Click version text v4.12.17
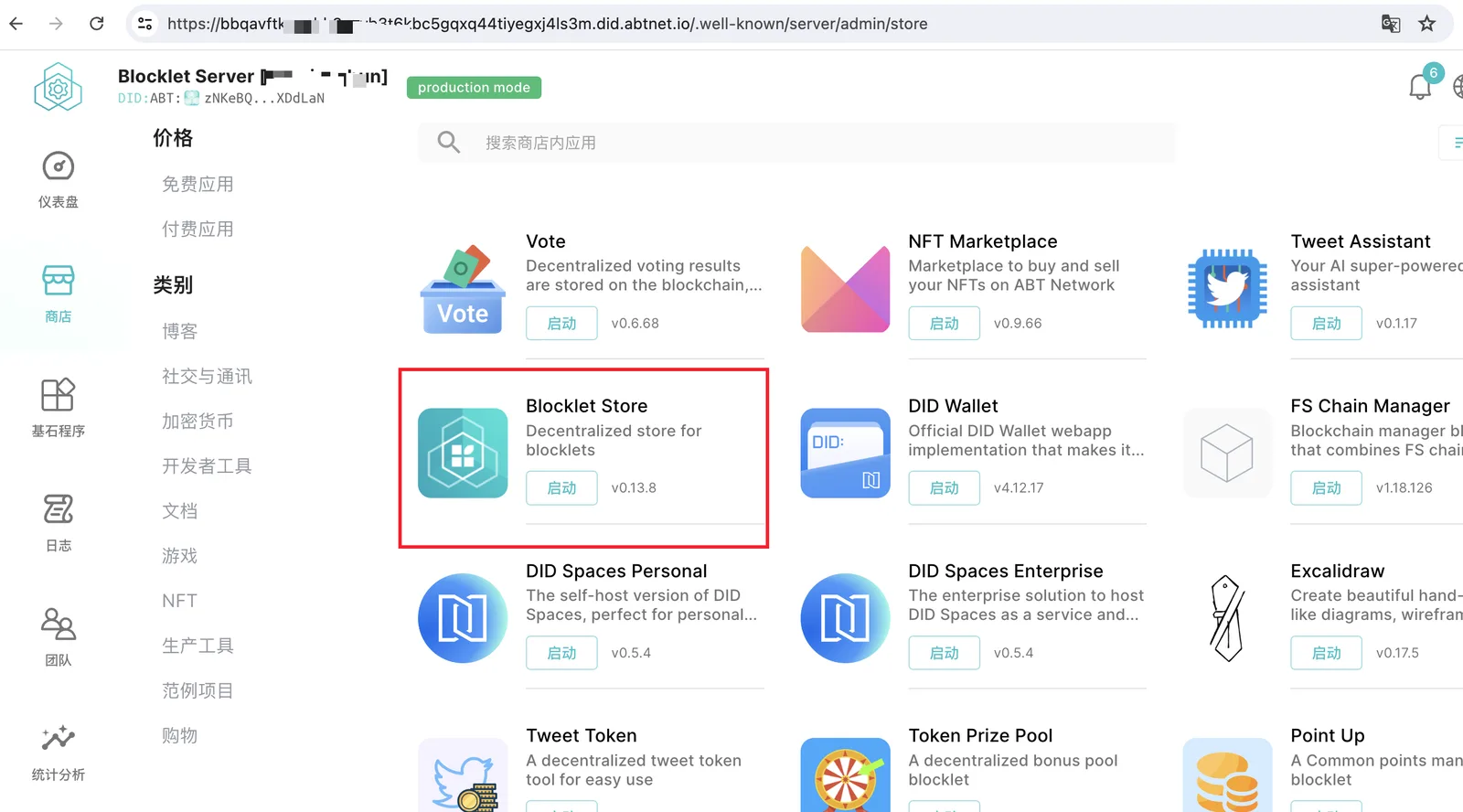 [x=1019, y=488]
